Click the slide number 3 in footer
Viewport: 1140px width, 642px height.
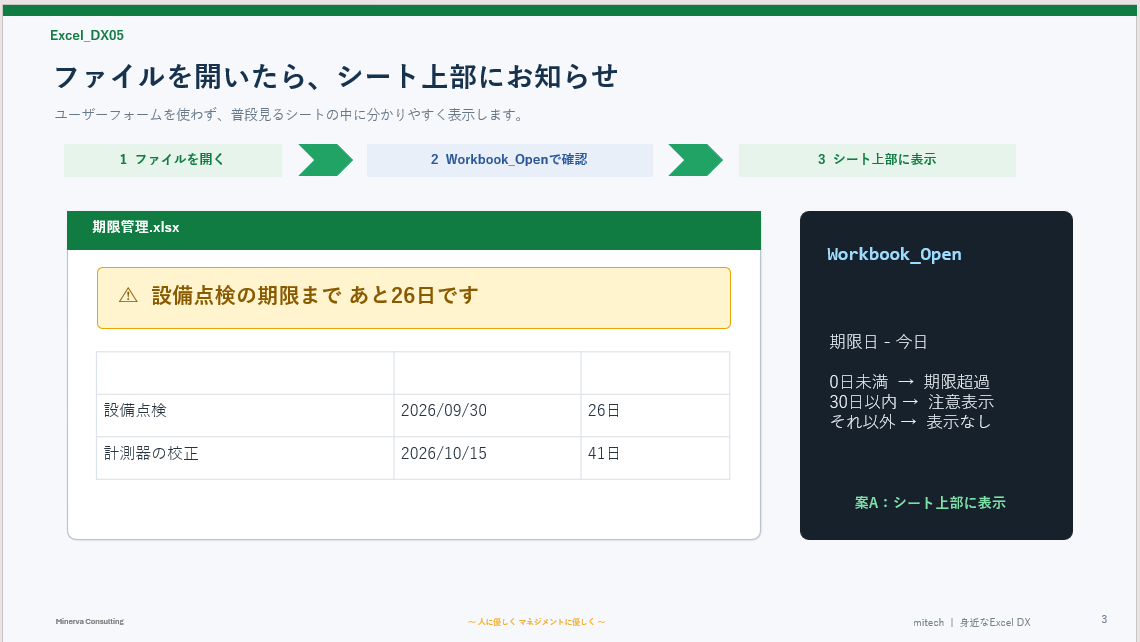1104,619
